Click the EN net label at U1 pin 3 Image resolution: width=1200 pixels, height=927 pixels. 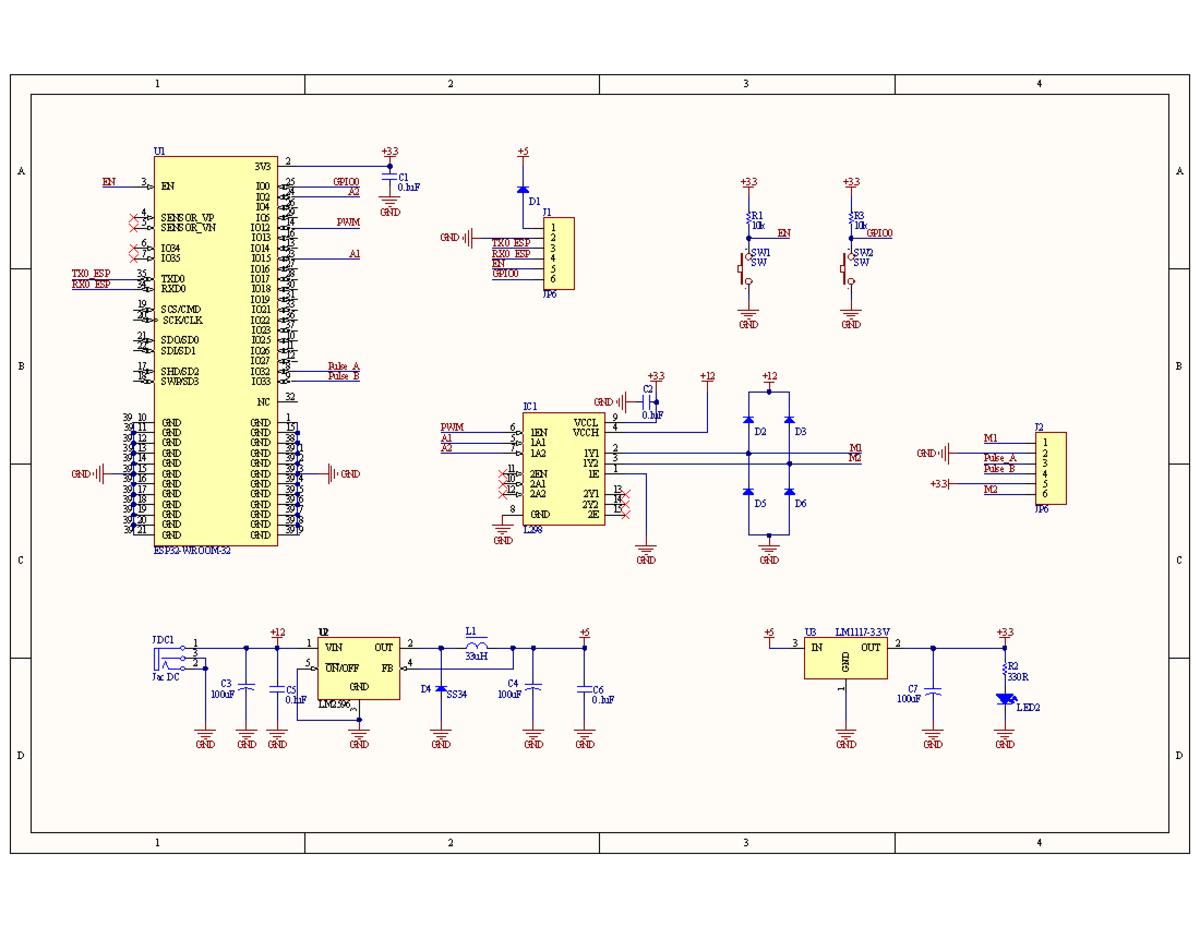(109, 182)
